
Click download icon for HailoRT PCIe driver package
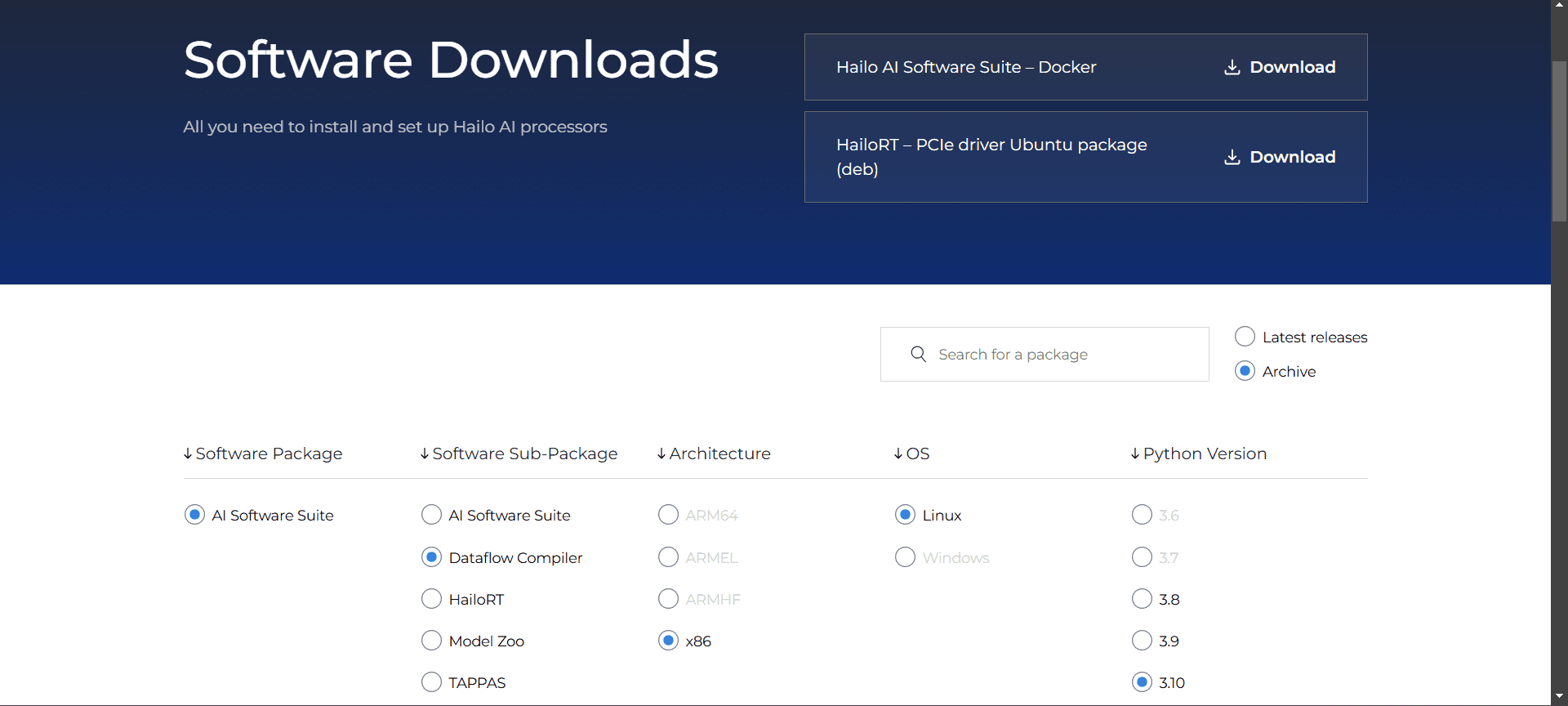click(x=1232, y=157)
